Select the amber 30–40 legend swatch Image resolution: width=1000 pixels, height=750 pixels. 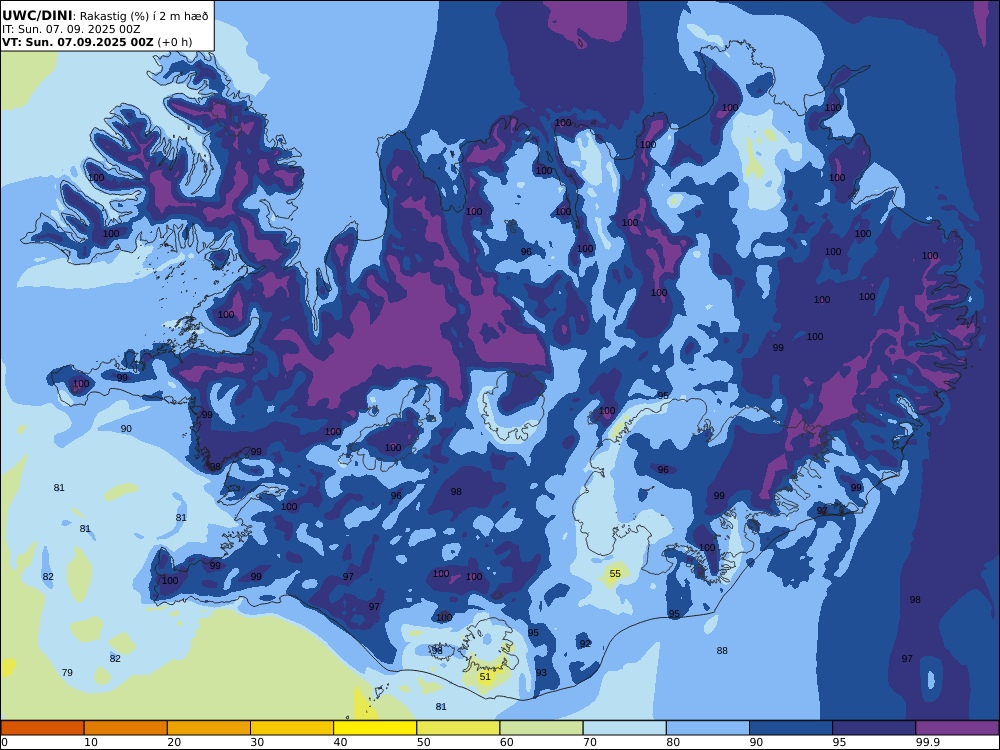coord(292,728)
